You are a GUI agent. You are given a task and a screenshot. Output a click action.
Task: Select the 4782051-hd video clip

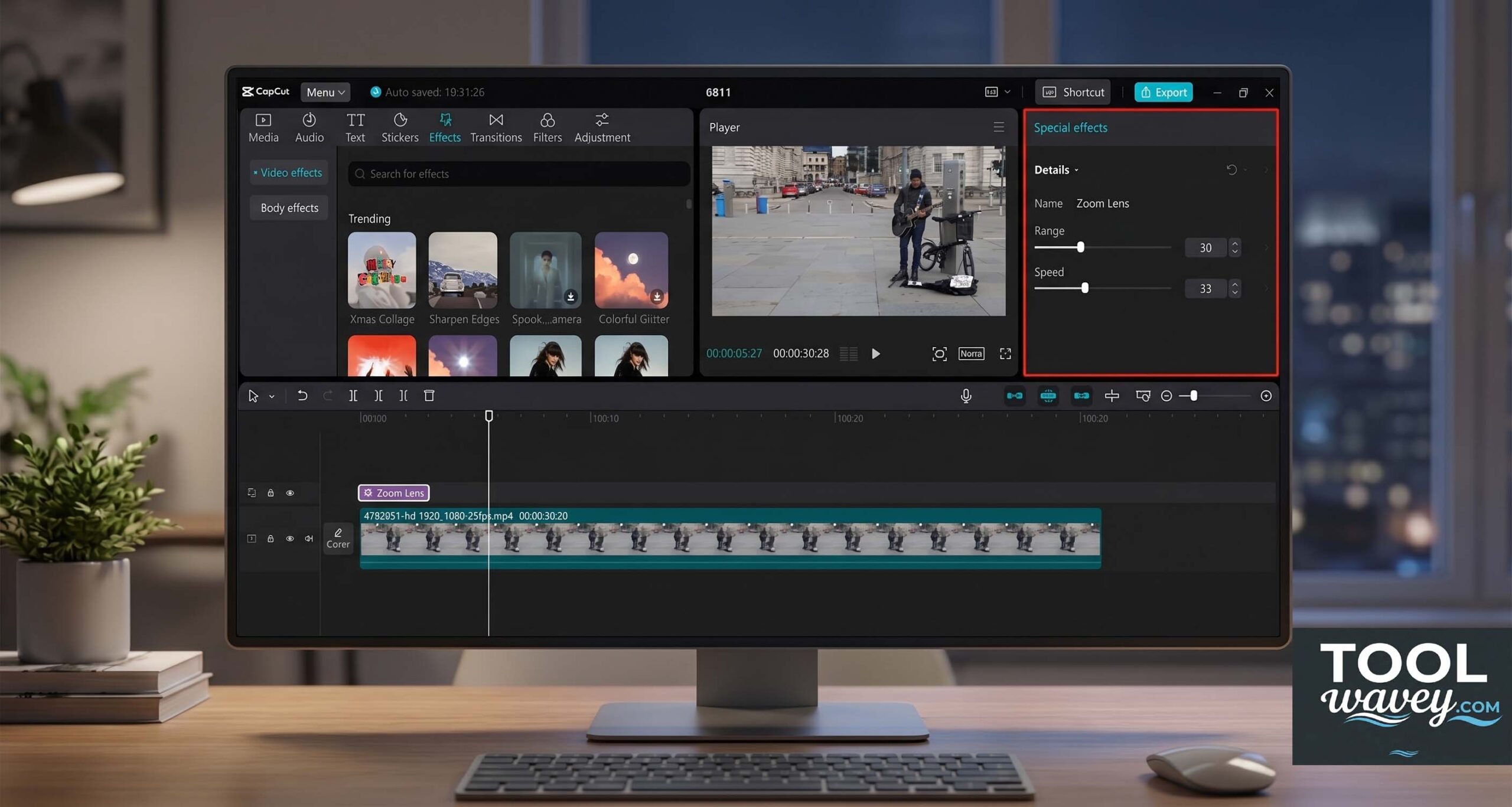[x=731, y=538]
